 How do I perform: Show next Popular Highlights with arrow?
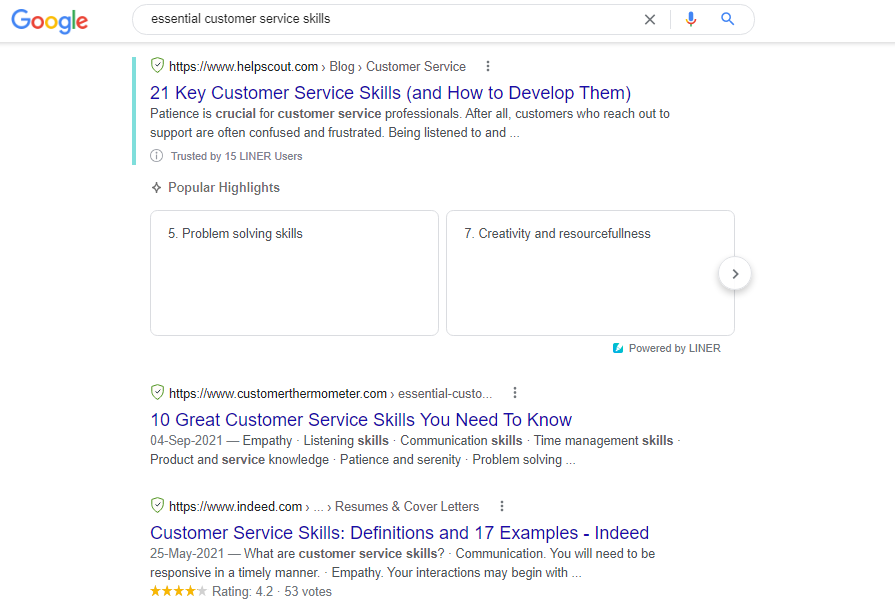click(735, 273)
